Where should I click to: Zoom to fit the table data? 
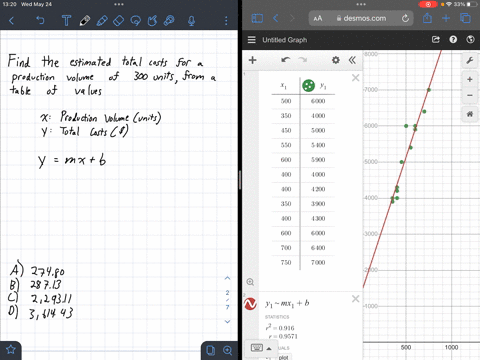(250, 282)
